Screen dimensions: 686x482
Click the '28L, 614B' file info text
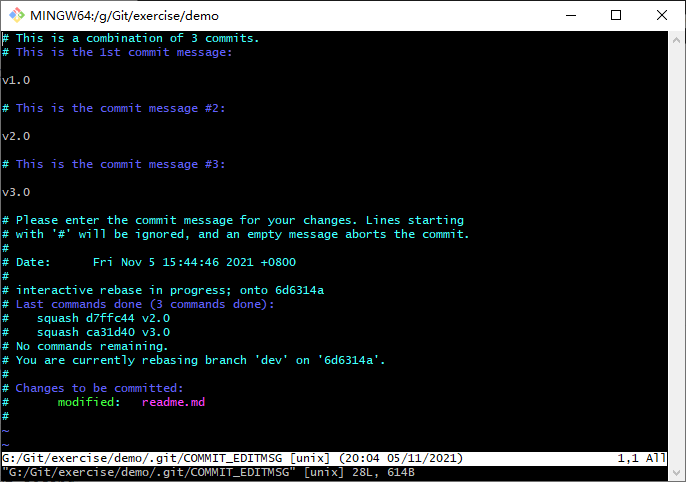click(383, 472)
